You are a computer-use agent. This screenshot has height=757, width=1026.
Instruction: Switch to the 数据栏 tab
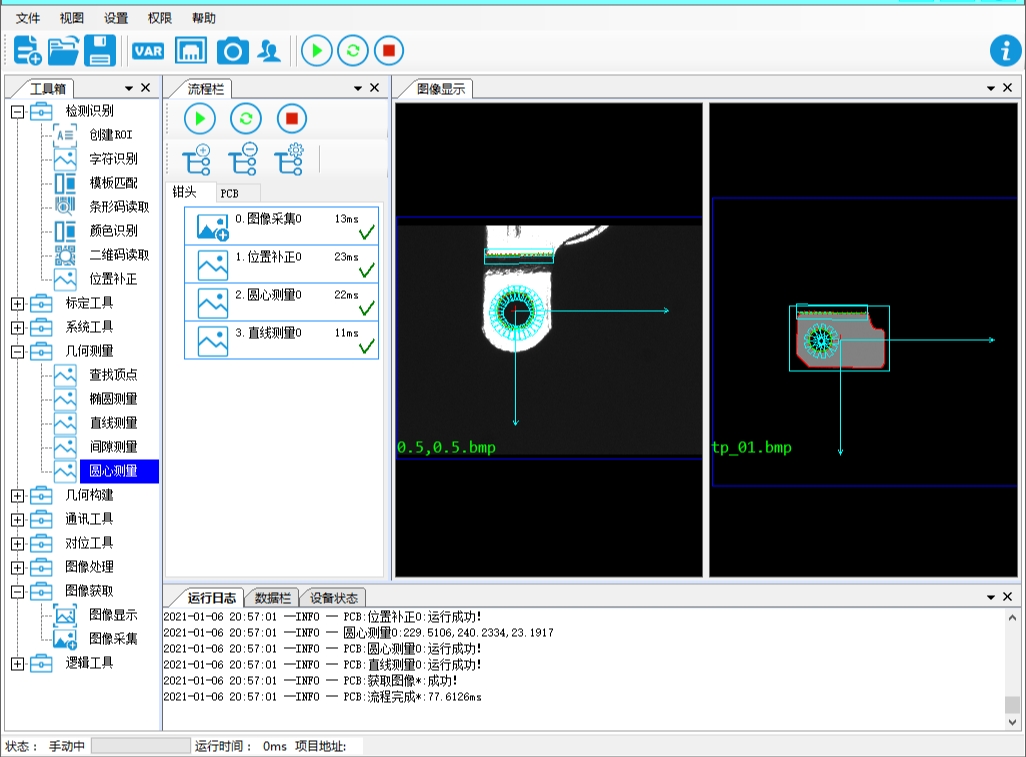[x=272, y=598]
